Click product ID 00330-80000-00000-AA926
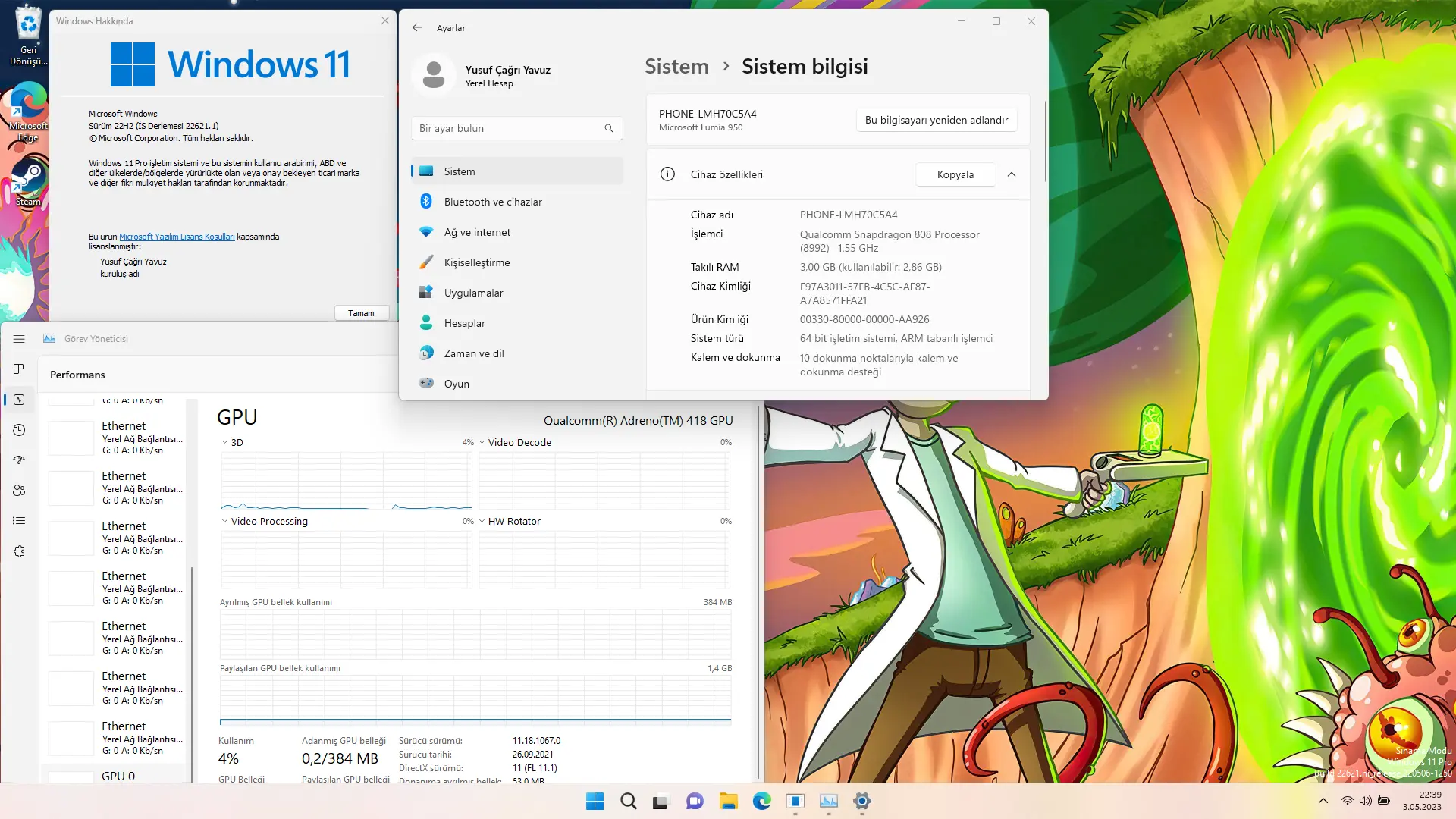1456x819 pixels. [864, 319]
